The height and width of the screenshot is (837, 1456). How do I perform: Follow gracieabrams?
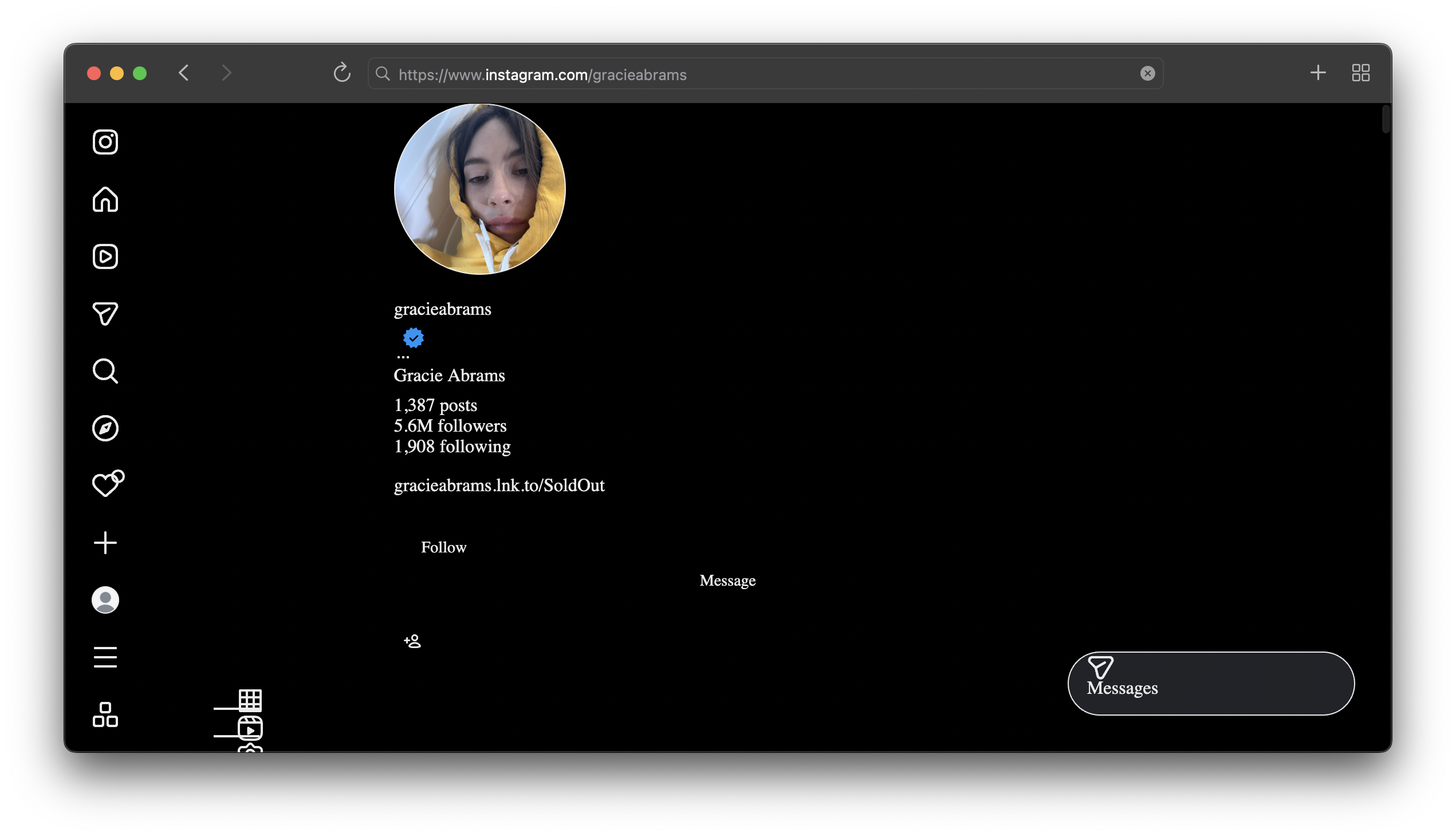pos(443,547)
